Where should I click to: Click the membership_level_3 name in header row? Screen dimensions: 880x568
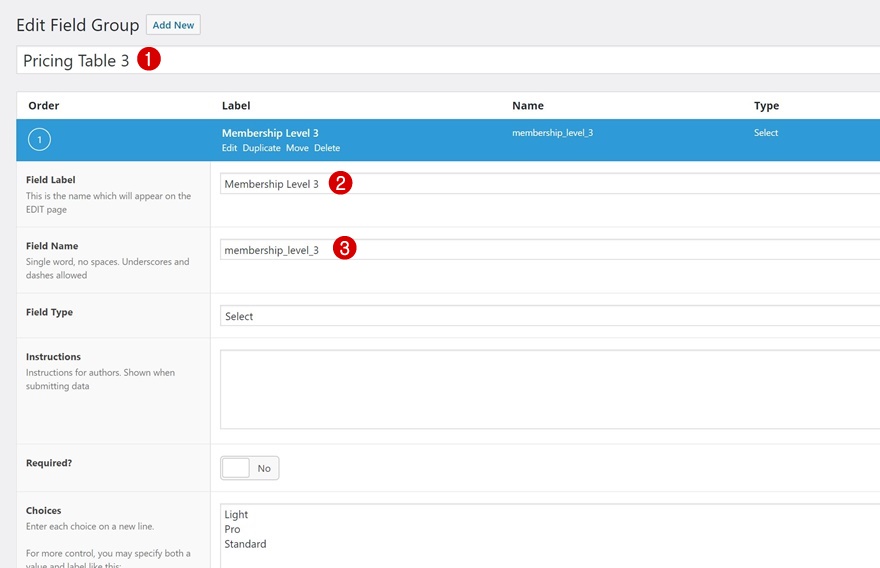coord(552,133)
